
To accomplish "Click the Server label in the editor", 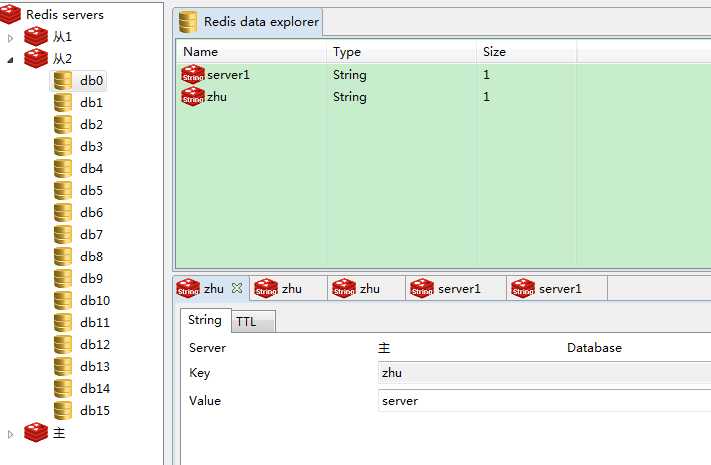I will 207,348.
